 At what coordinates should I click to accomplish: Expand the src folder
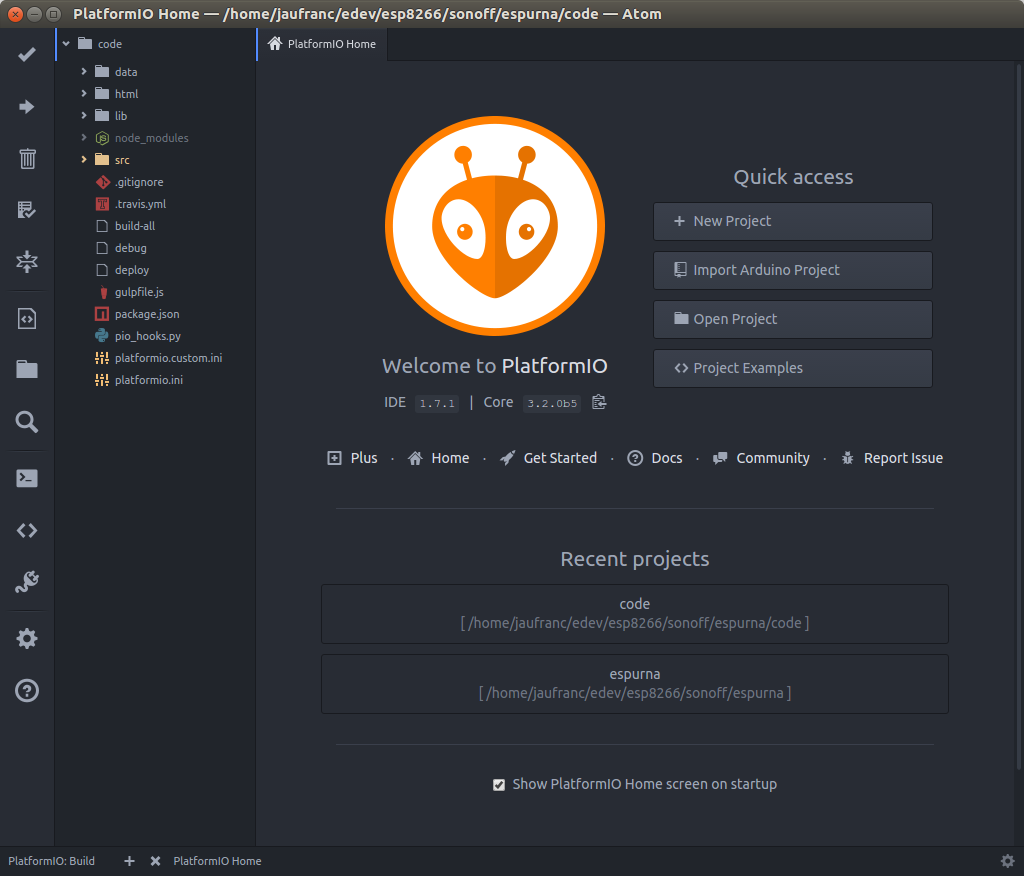click(84, 159)
